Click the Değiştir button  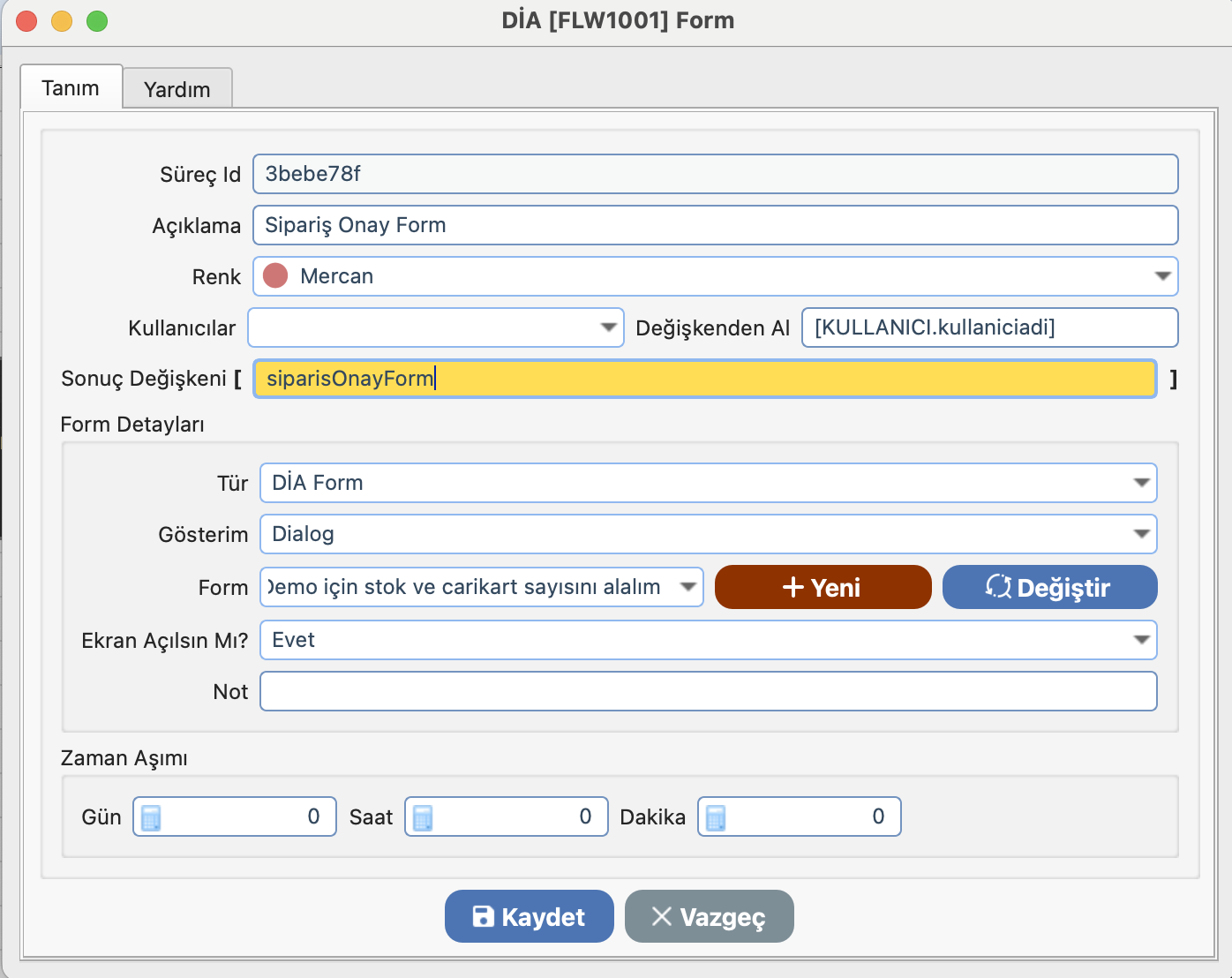[x=1049, y=587]
